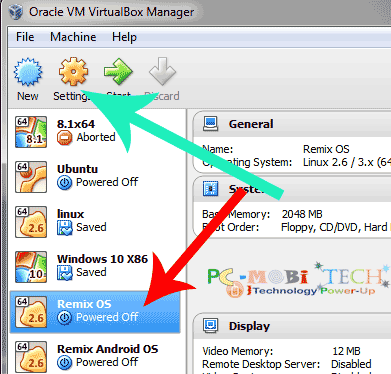Click Remote Desktop Server 'Disabled' value
391x374 pixels.
click(x=351, y=364)
